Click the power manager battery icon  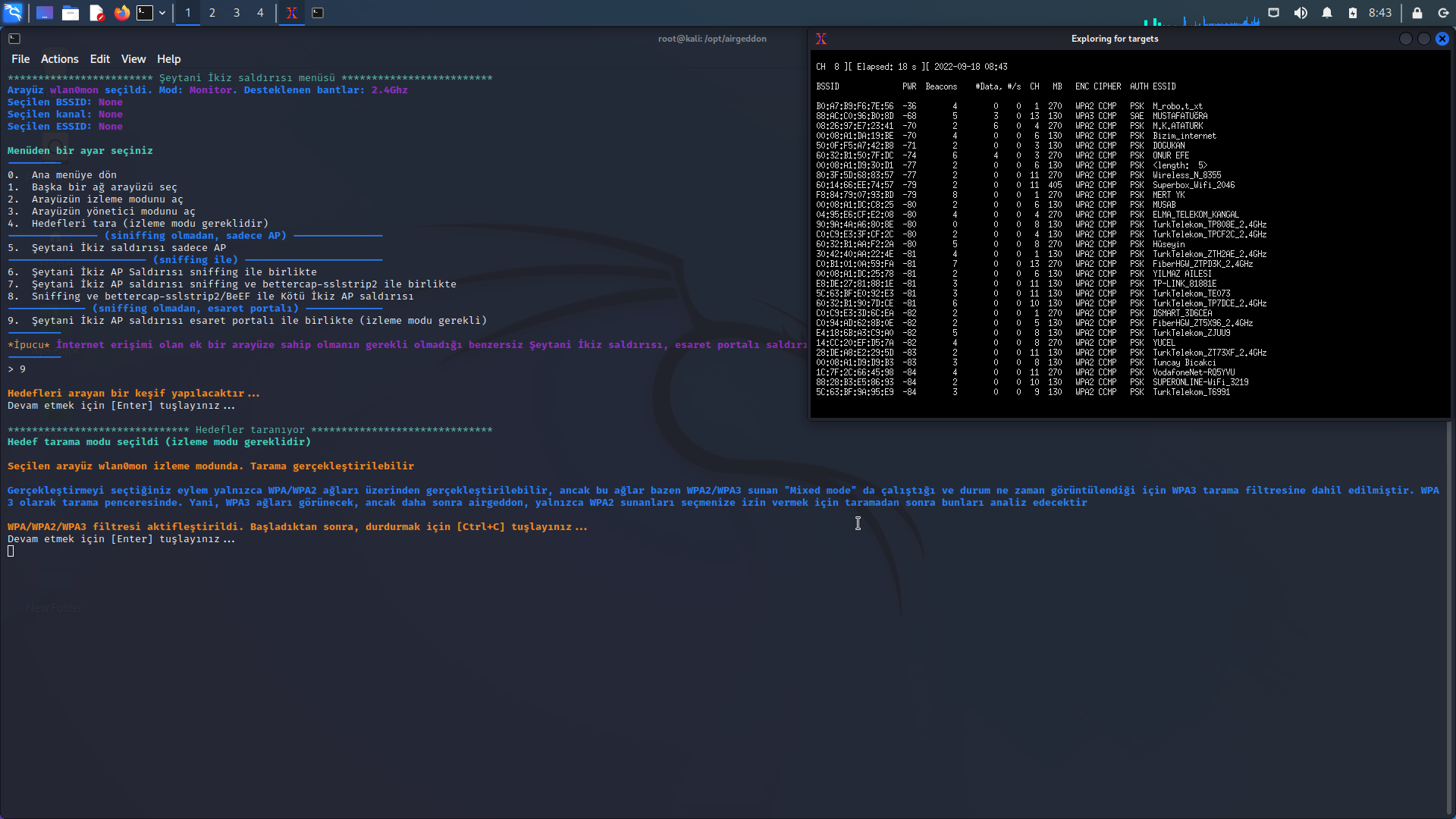point(1353,13)
